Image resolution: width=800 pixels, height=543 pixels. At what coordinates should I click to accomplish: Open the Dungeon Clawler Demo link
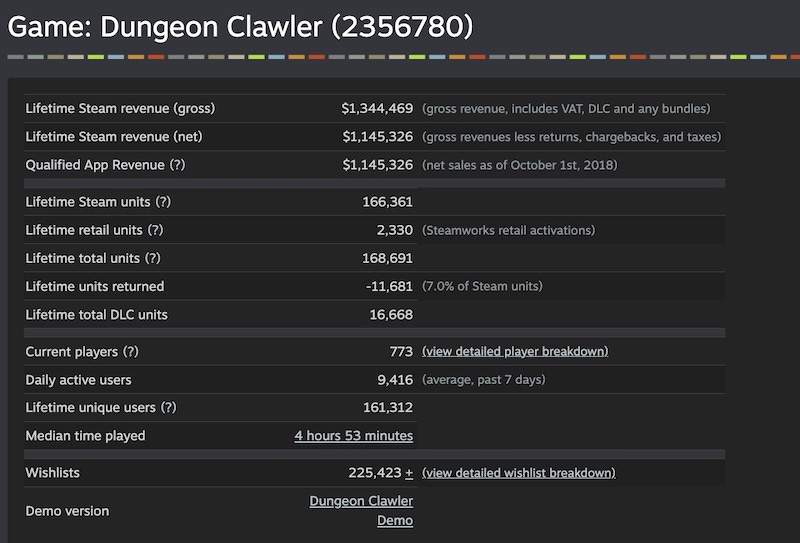pyautogui.click(x=361, y=510)
